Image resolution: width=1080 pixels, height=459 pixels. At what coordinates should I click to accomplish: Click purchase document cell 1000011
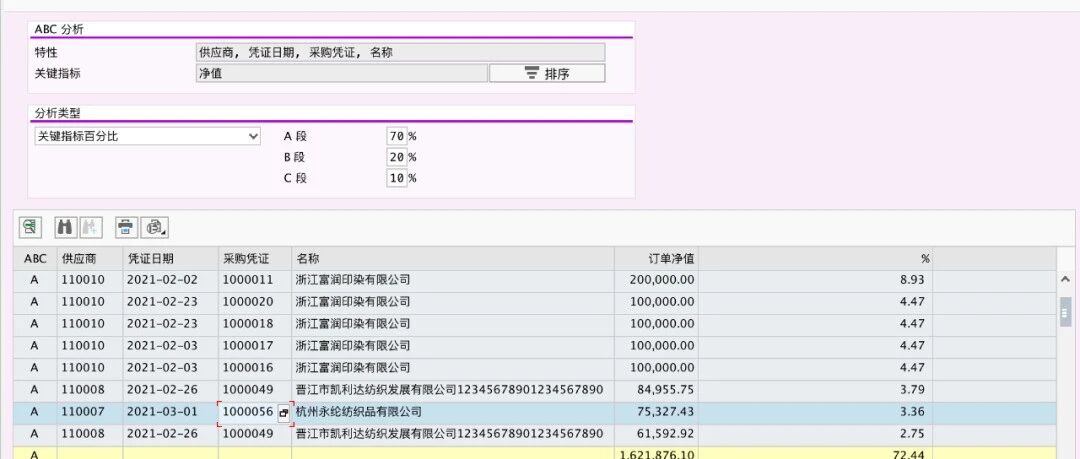pos(255,280)
